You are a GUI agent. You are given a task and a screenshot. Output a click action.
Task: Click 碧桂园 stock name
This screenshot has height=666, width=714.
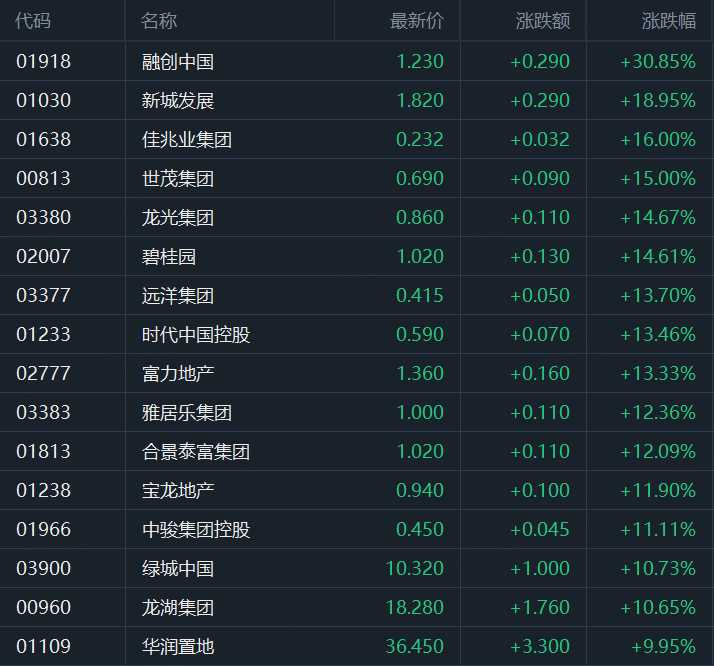[169, 256]
